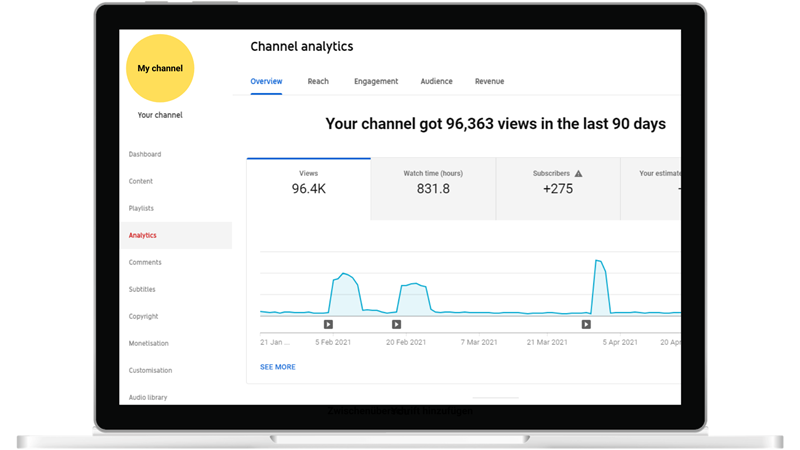
Task: Go to Playlists in the sidebar
Action: tap(141, 208)
